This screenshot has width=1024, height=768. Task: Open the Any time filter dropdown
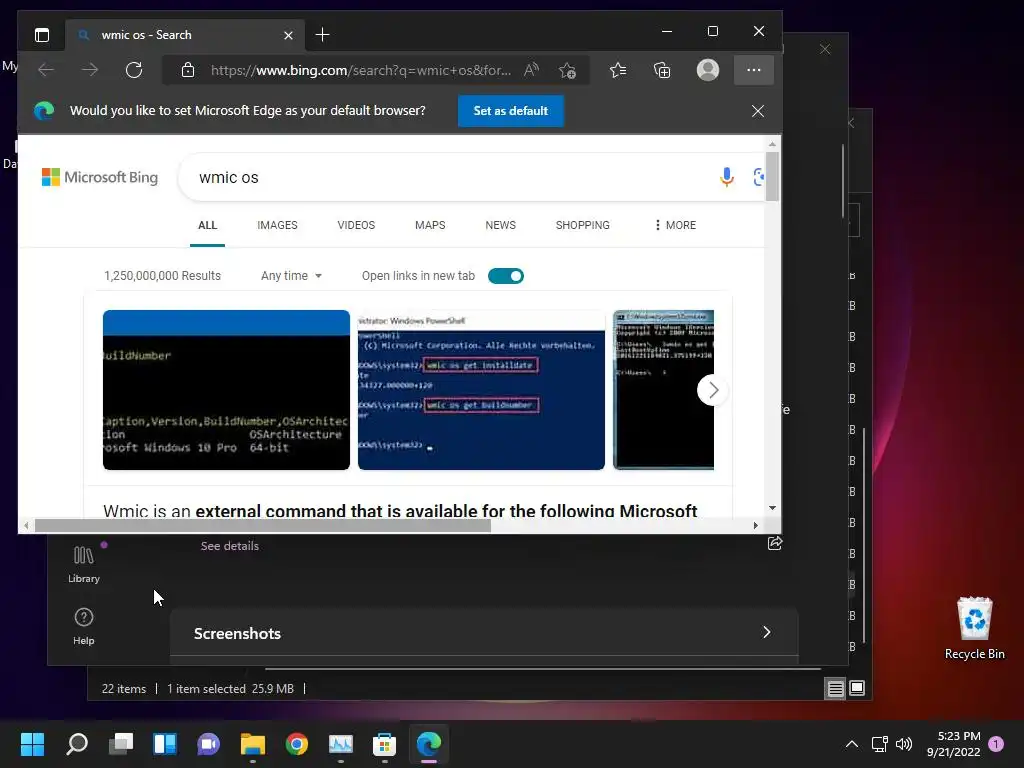point(291,276)
